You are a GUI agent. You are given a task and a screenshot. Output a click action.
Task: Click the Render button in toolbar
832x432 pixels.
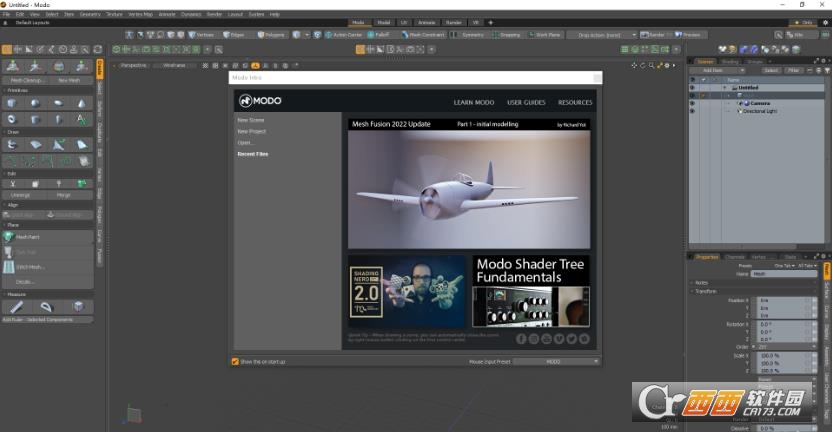pos(653,35)
